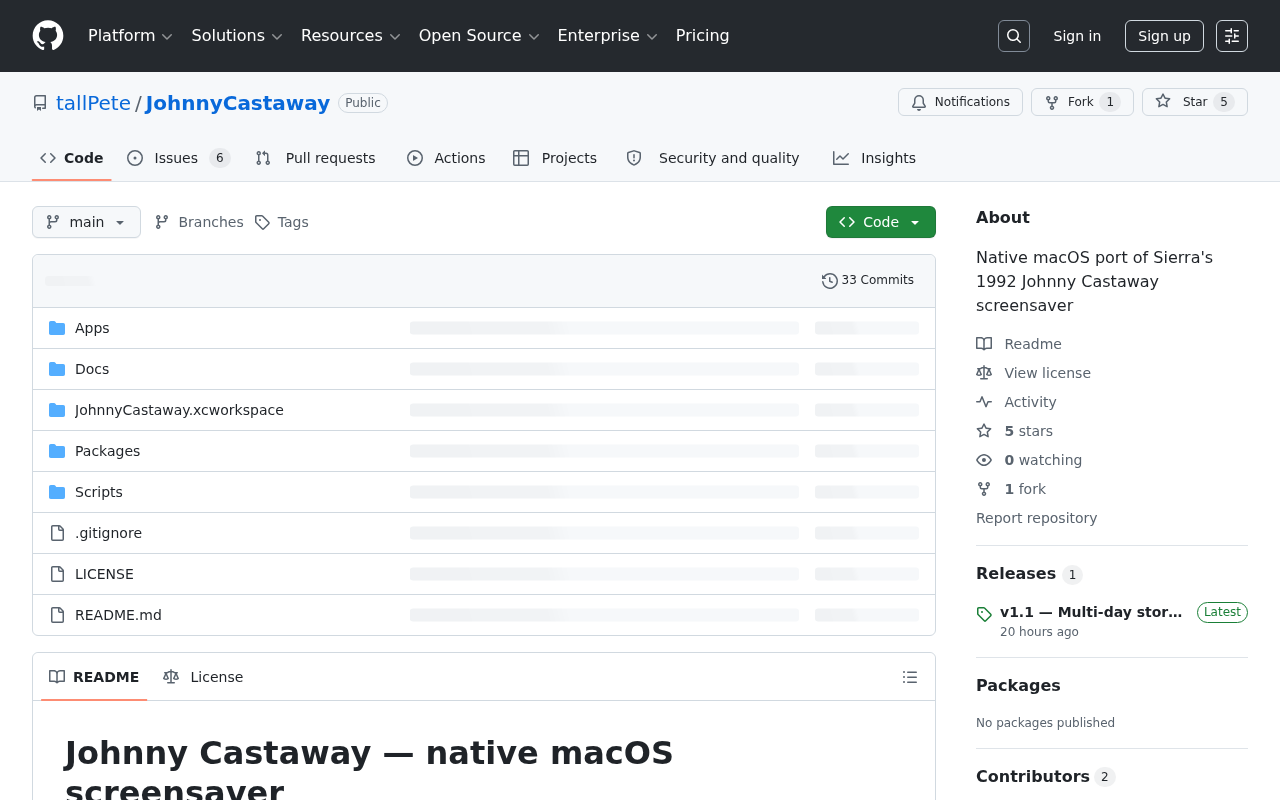This screenshot has width=1280, height=800.
Task: Open the Security and quality tab
Action: (713, 158)
